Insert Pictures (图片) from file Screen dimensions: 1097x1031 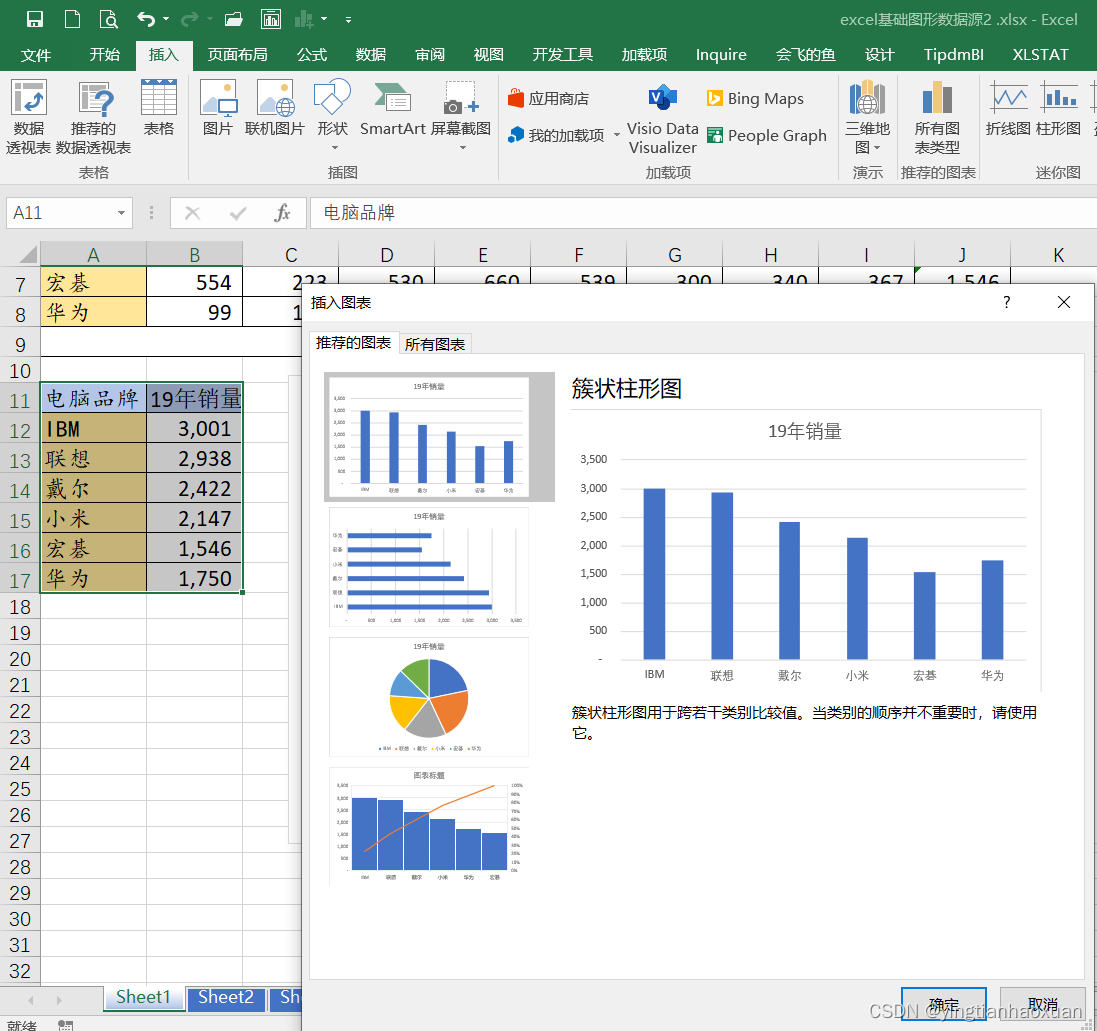[218, 108]
